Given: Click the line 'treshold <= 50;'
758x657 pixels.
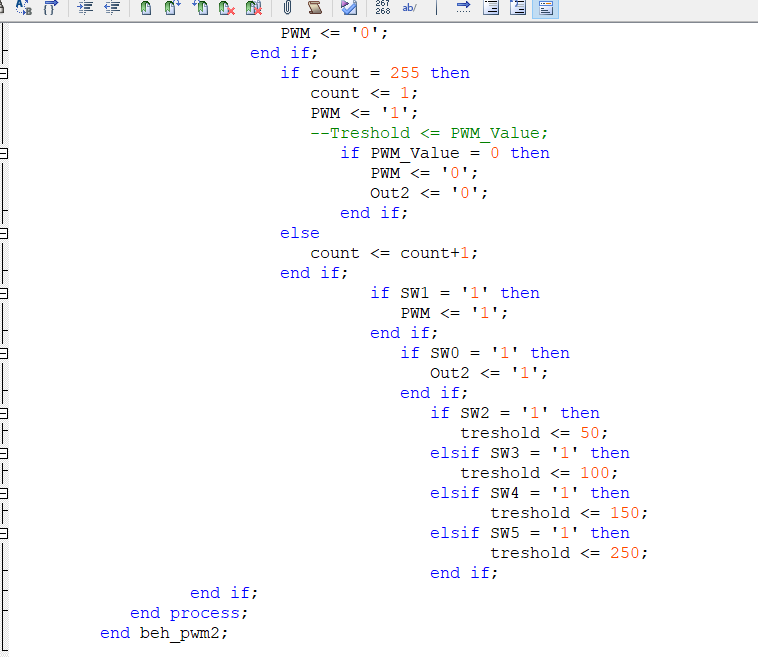Looking at the screenshot, I should [534, 433].
